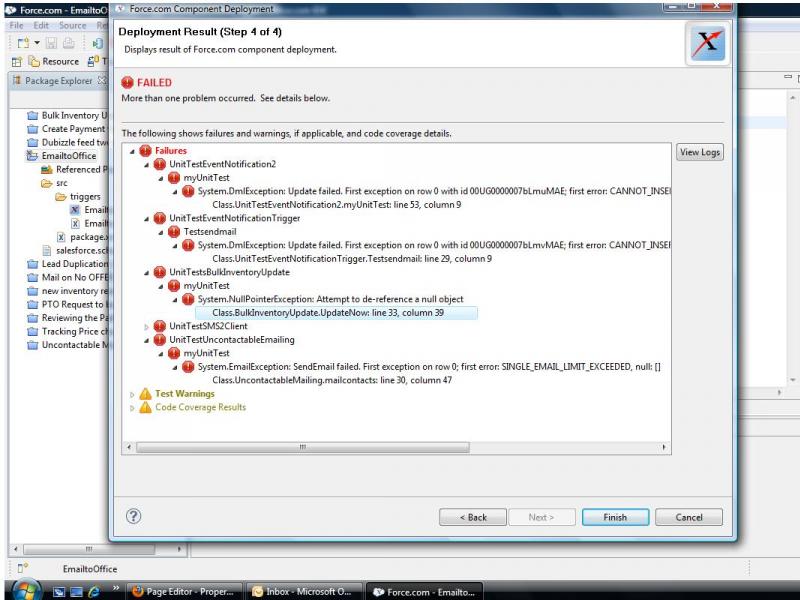Open the Edit menu in Eclipse
800x600 pixels.
41,26
